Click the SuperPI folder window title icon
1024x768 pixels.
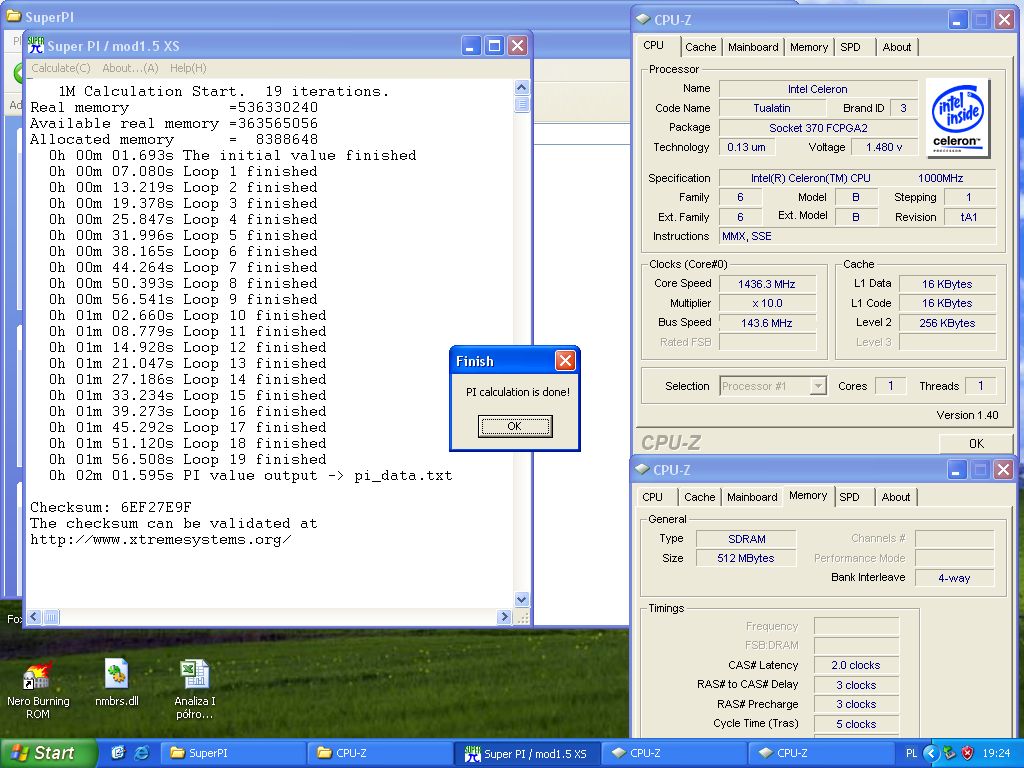pos(14,16)
